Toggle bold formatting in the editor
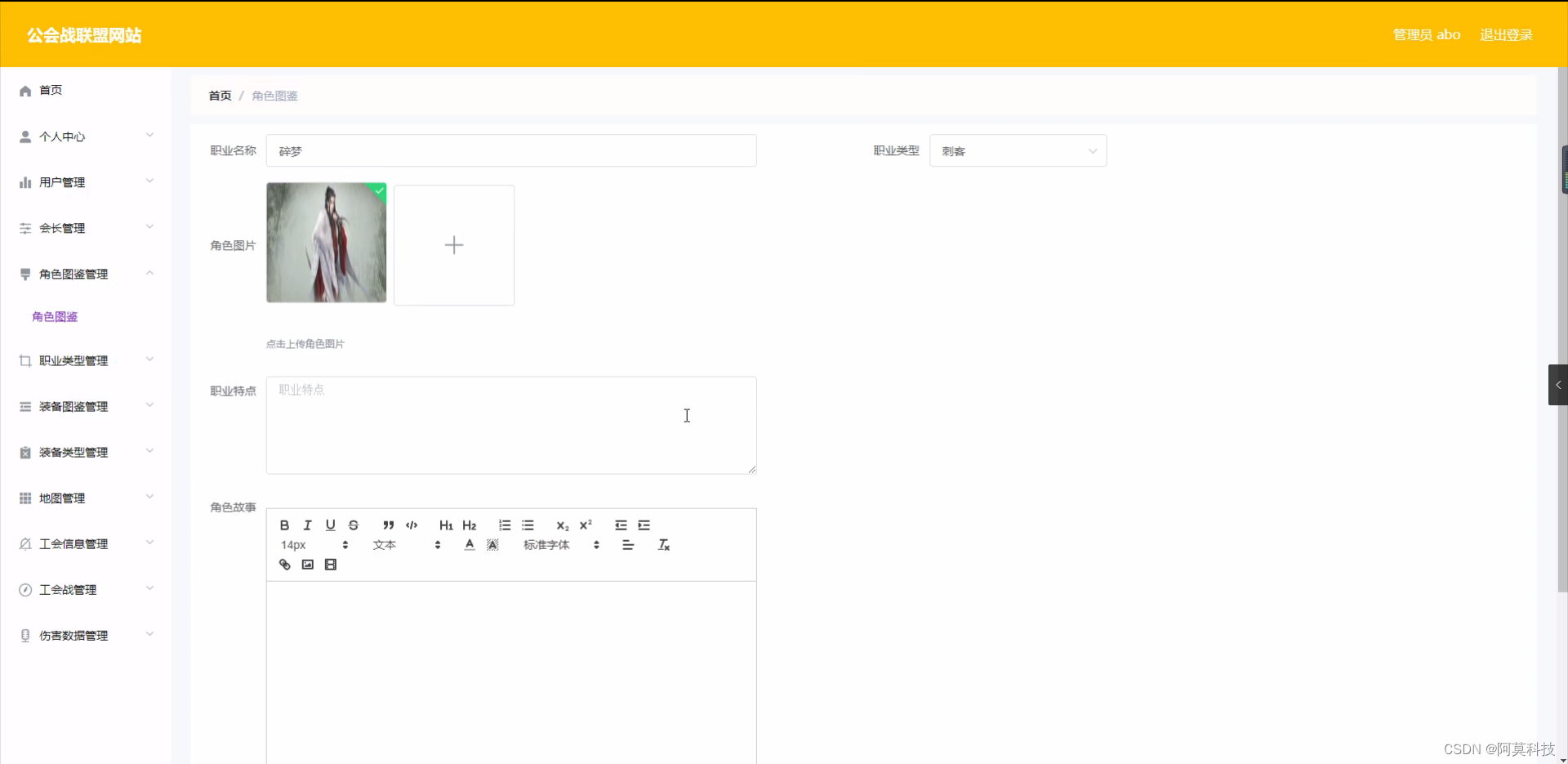This screenshot has width=1568, height=764. click(x=284, y=525)
